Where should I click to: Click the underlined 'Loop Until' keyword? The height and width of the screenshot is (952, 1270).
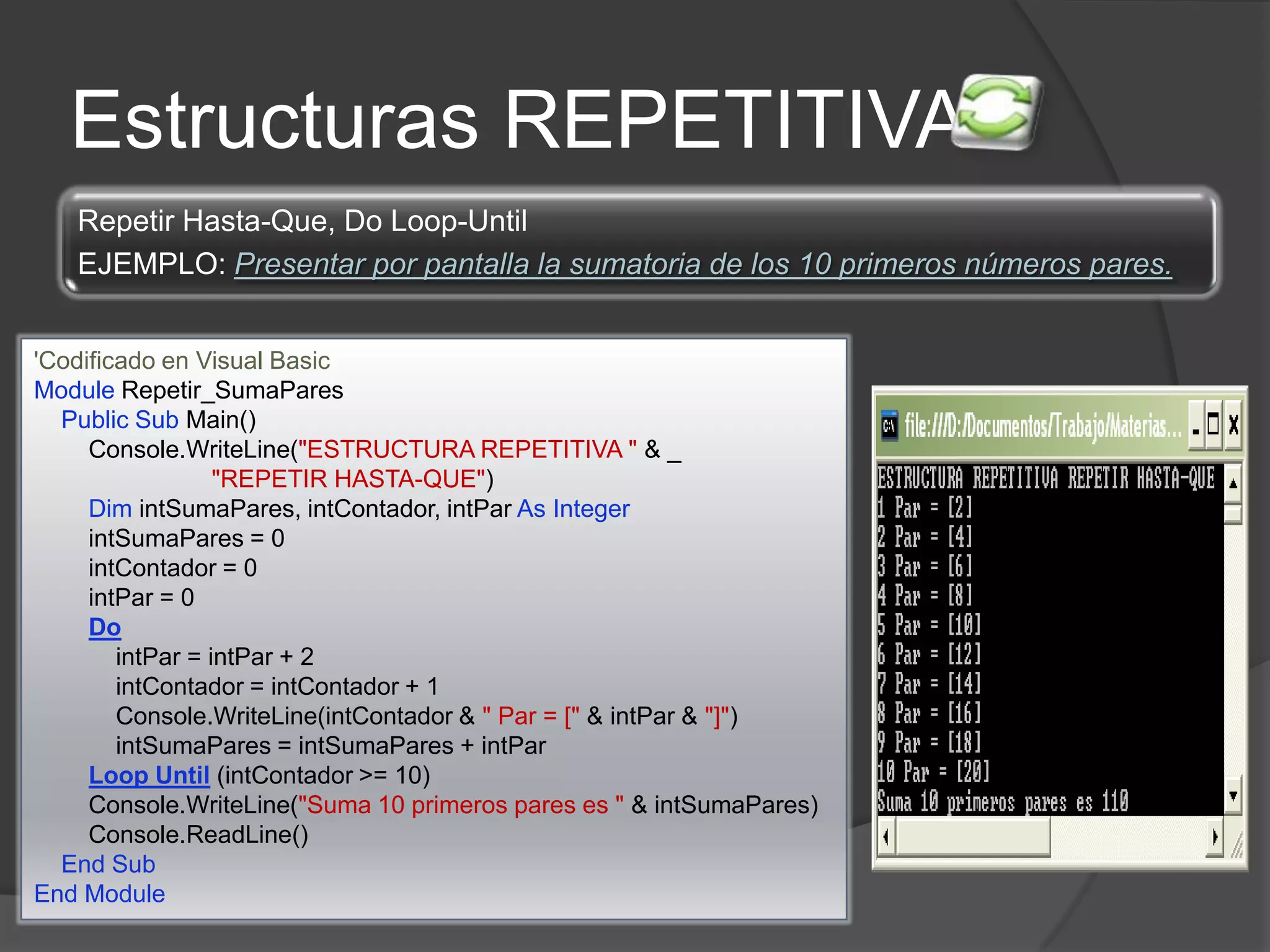click(x=149, y=775)
